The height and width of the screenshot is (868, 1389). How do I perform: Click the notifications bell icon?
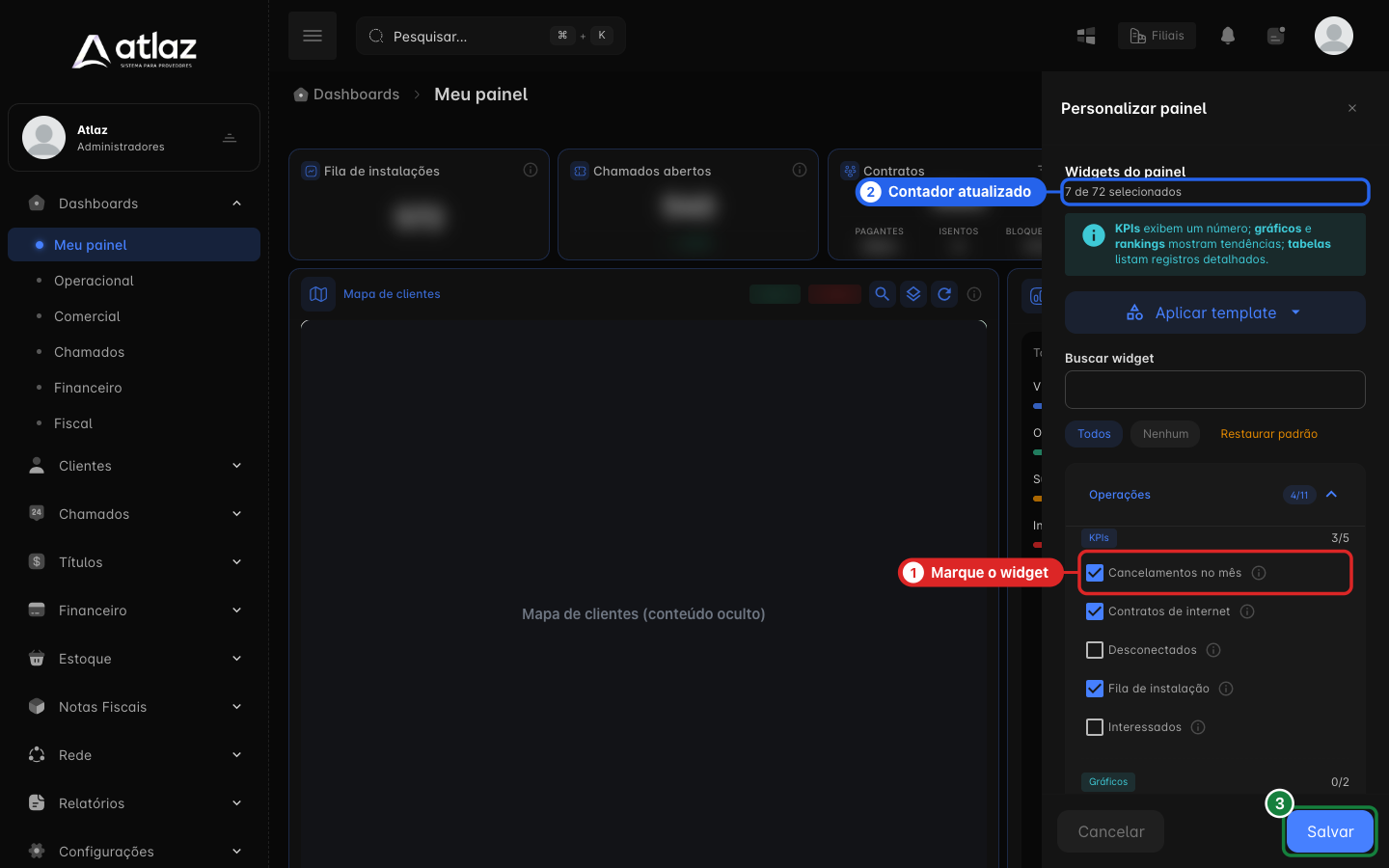[x=1228, y=36]
